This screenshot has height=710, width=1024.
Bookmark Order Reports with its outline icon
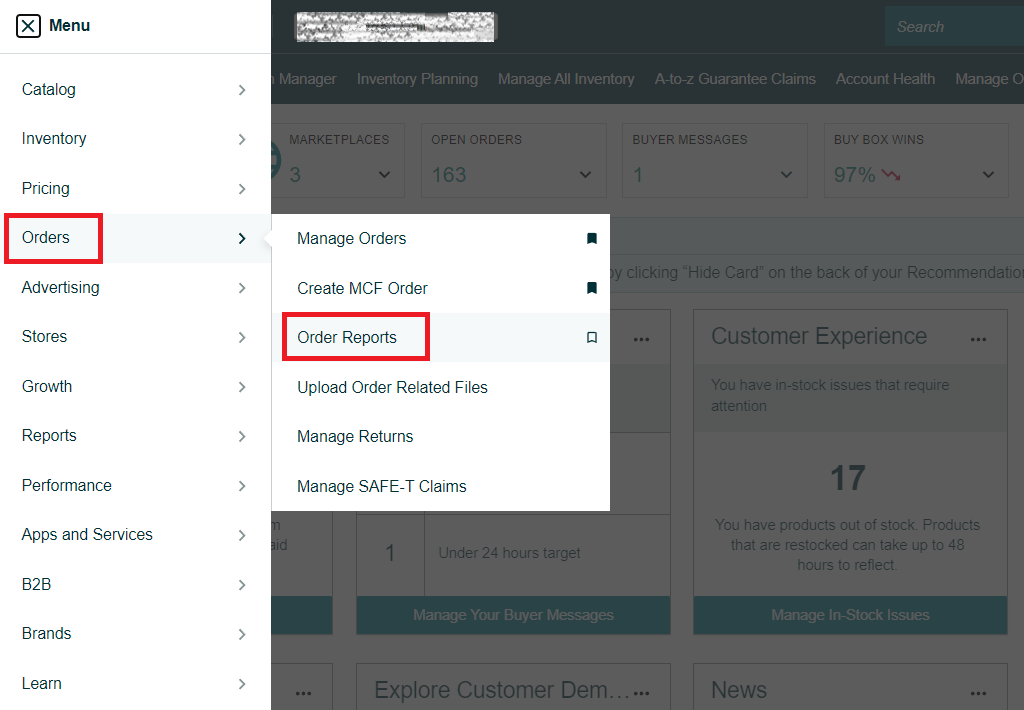(592, 338)
